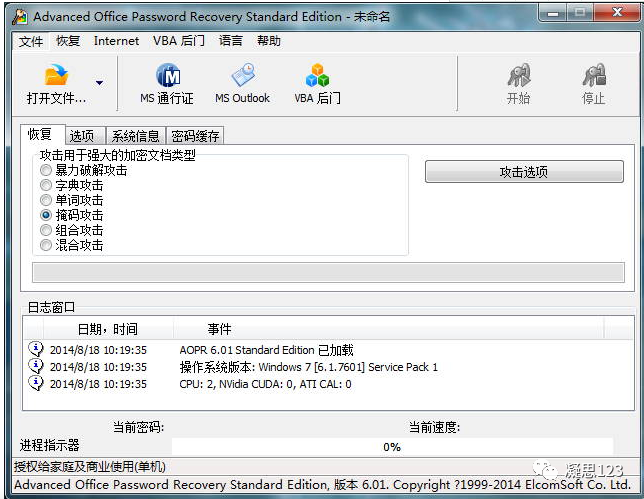The width and height of the screenshot is (644, 499).
Task: Click the 0% progress indicator bar
Action: 392,447
